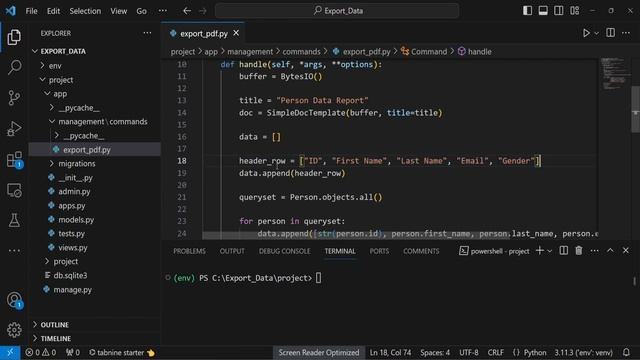
Task: Customize layout icon in title bar
Action: tap(575, 11)
